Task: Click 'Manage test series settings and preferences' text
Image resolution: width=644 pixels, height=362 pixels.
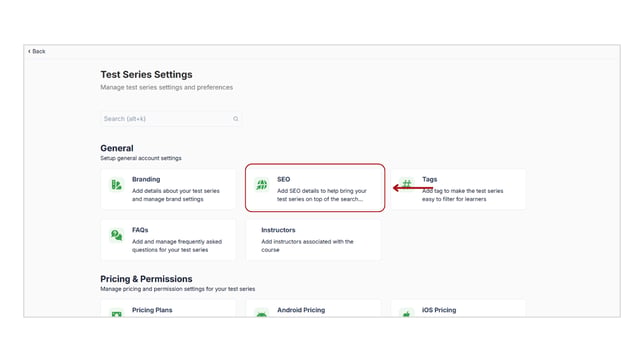Action: [x=167, y=88]
